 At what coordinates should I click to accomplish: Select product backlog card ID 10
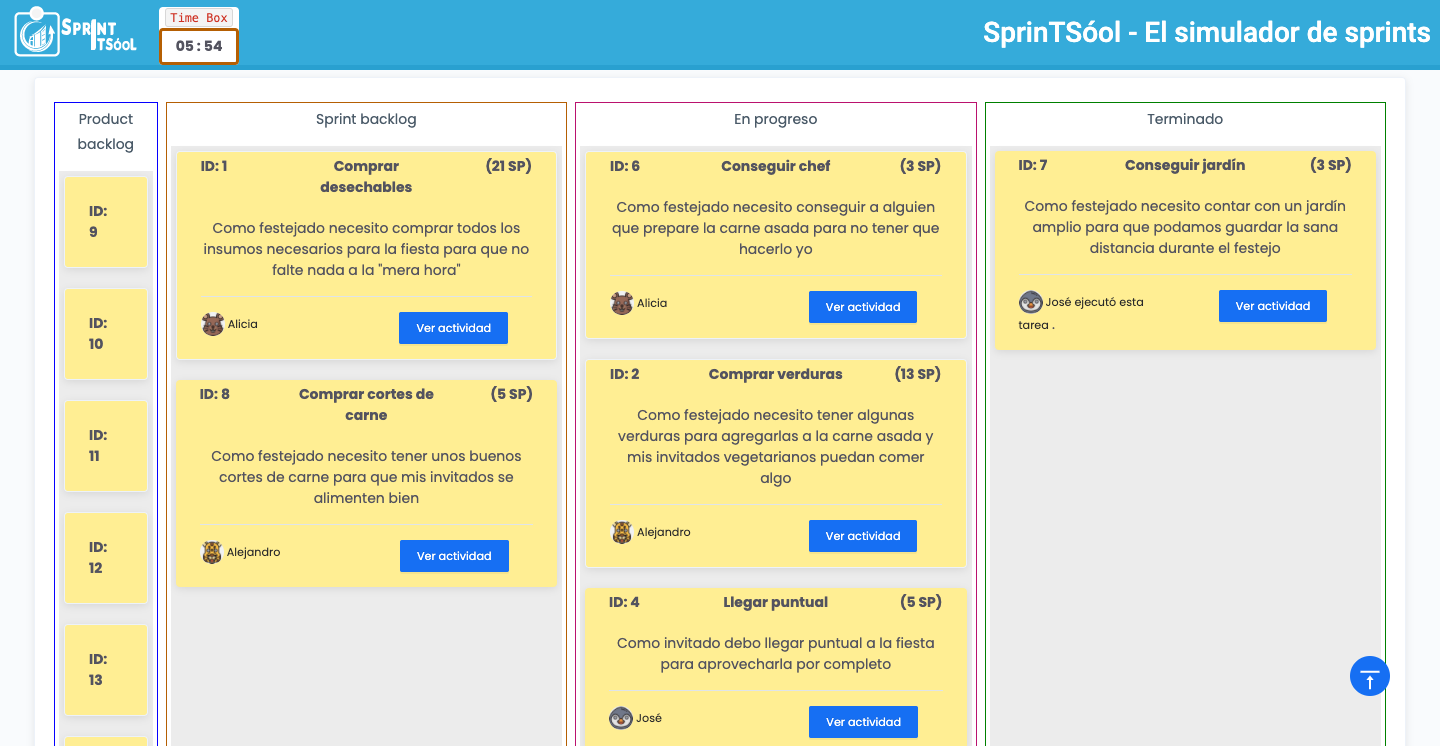click(x=106, y=334)
